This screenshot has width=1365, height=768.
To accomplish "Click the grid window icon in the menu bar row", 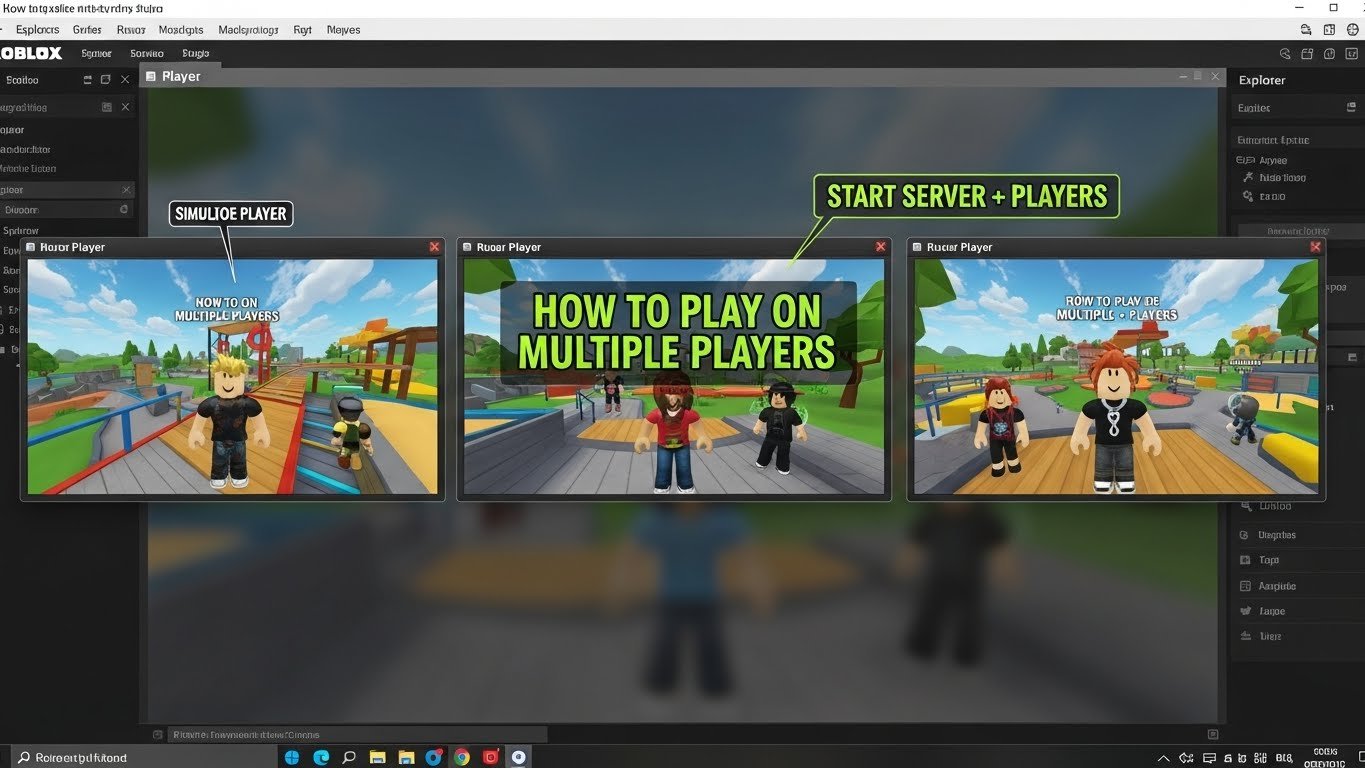I will tap(1330, 30).
